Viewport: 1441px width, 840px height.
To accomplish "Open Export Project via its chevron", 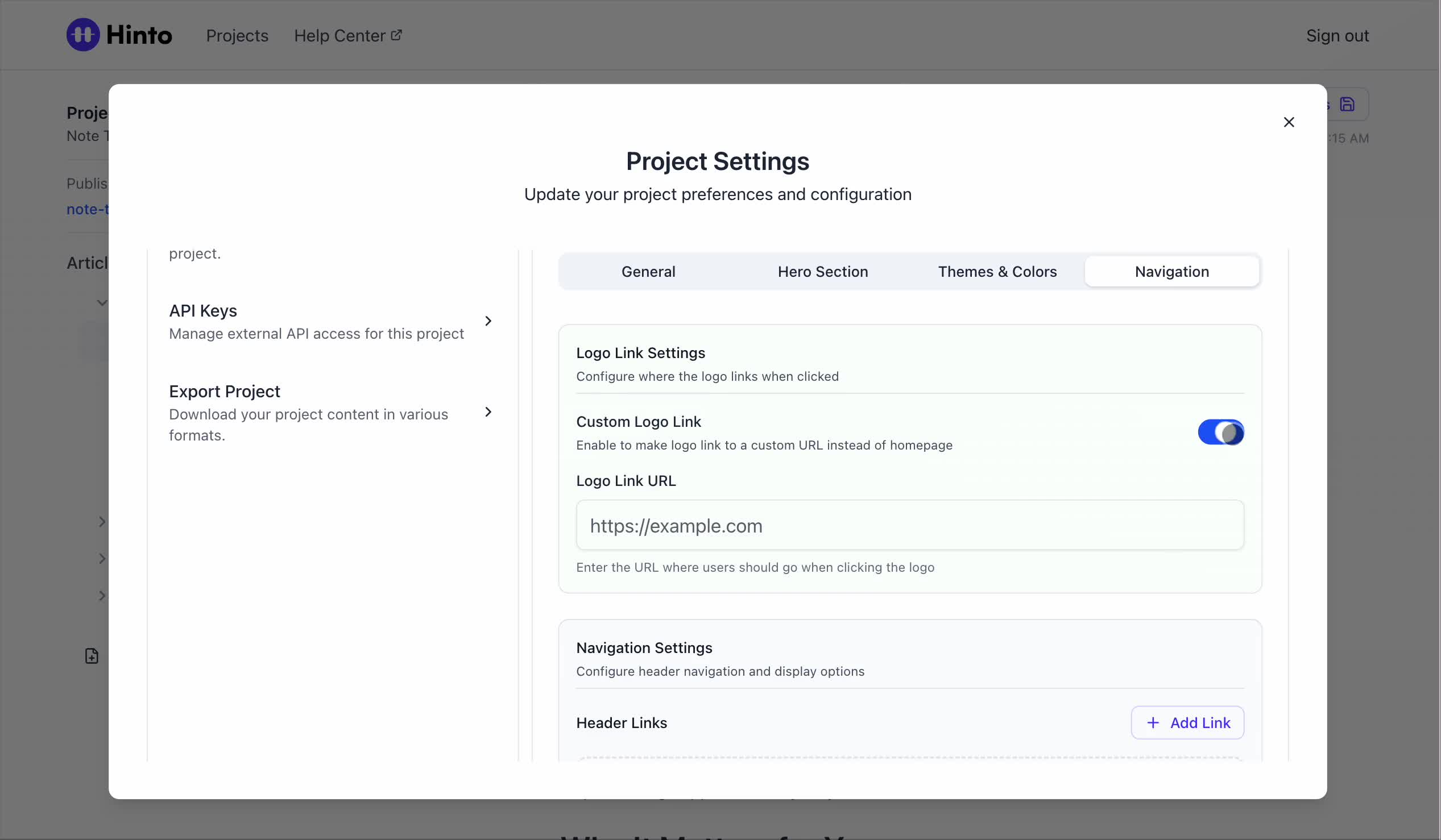I will [488, 412].
